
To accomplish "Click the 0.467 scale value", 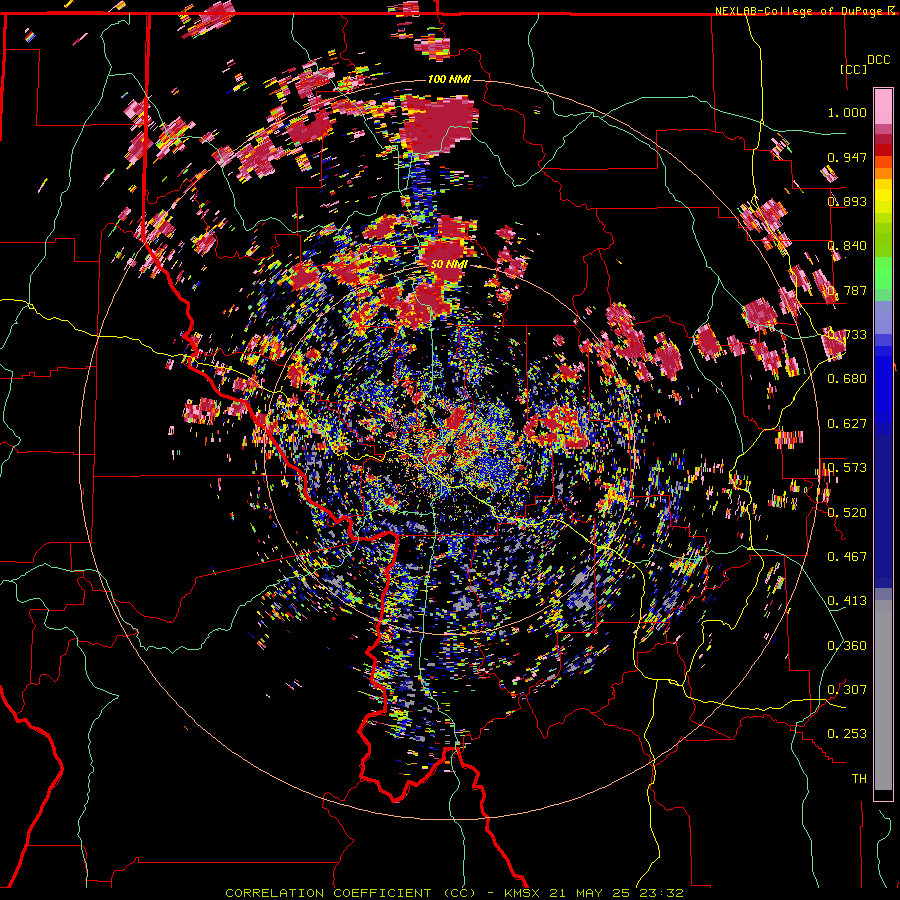I will (x=847, y=557).
